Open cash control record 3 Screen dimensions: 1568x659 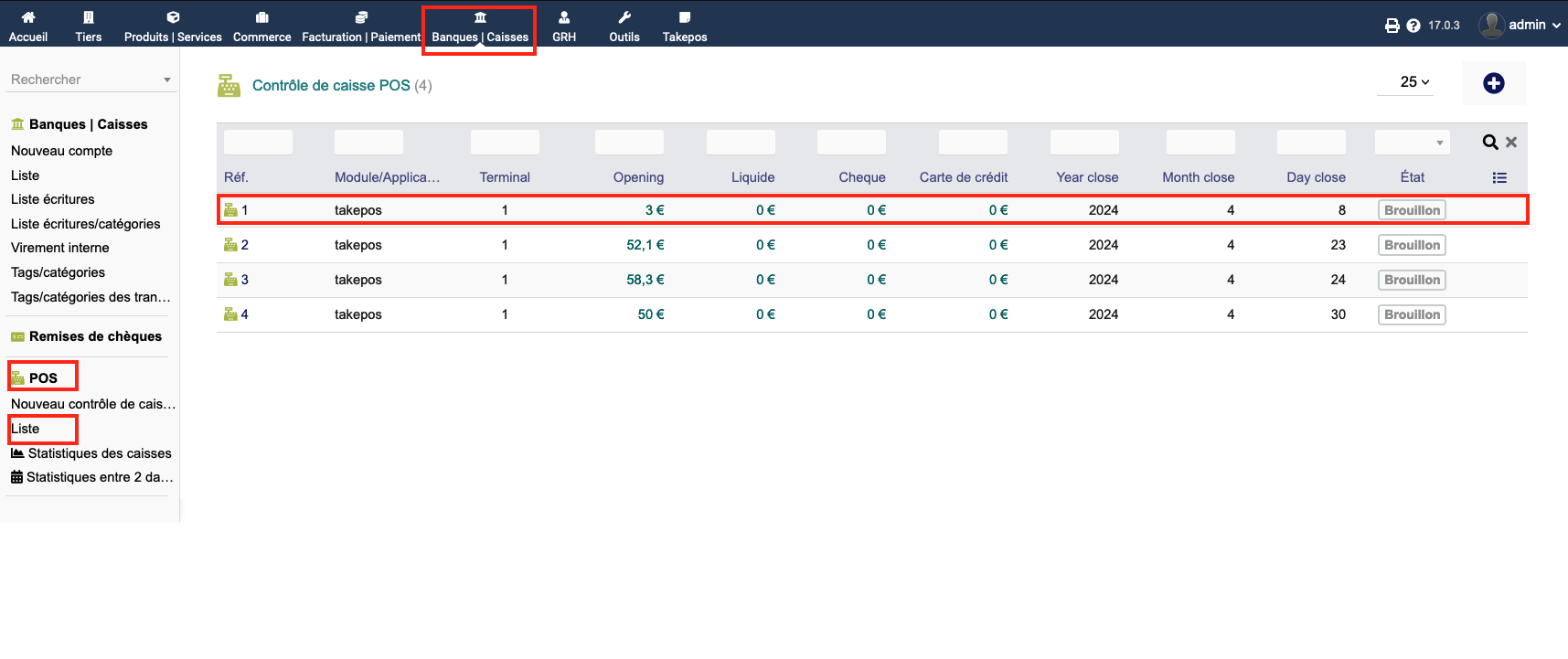tap(244, 280)
